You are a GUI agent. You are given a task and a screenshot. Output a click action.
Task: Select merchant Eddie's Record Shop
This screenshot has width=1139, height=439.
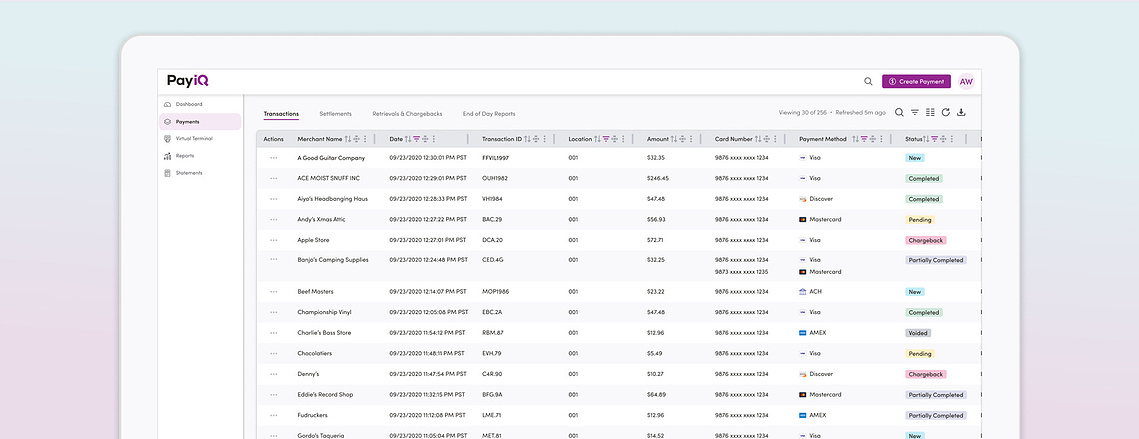(x=325, y=395)
